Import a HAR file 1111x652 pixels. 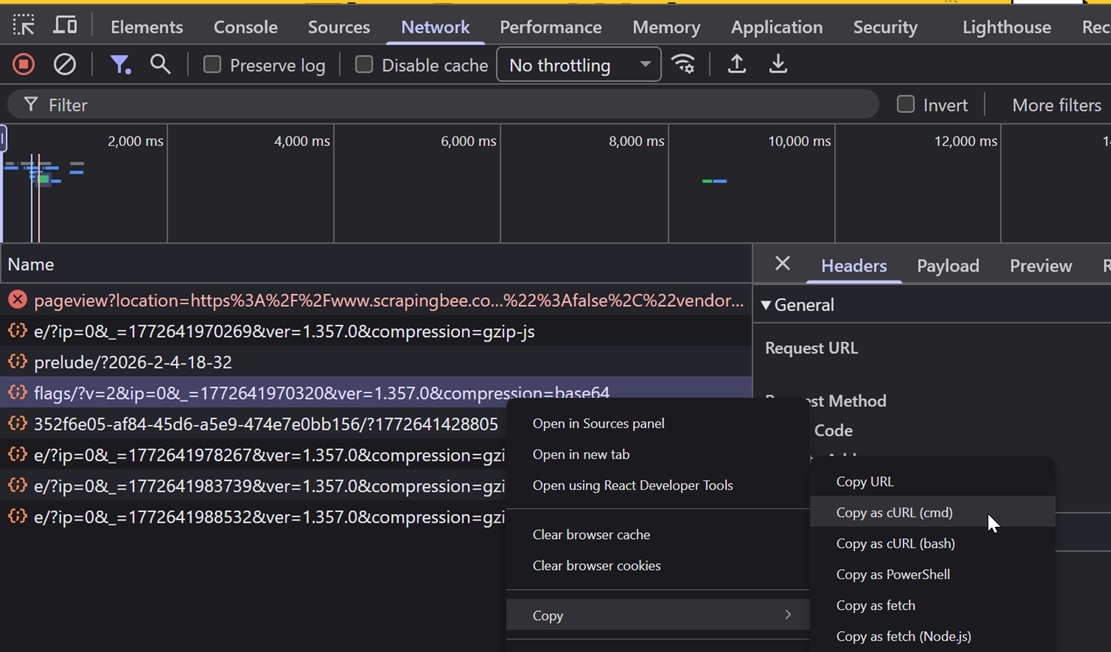click(x=736, y=64)
